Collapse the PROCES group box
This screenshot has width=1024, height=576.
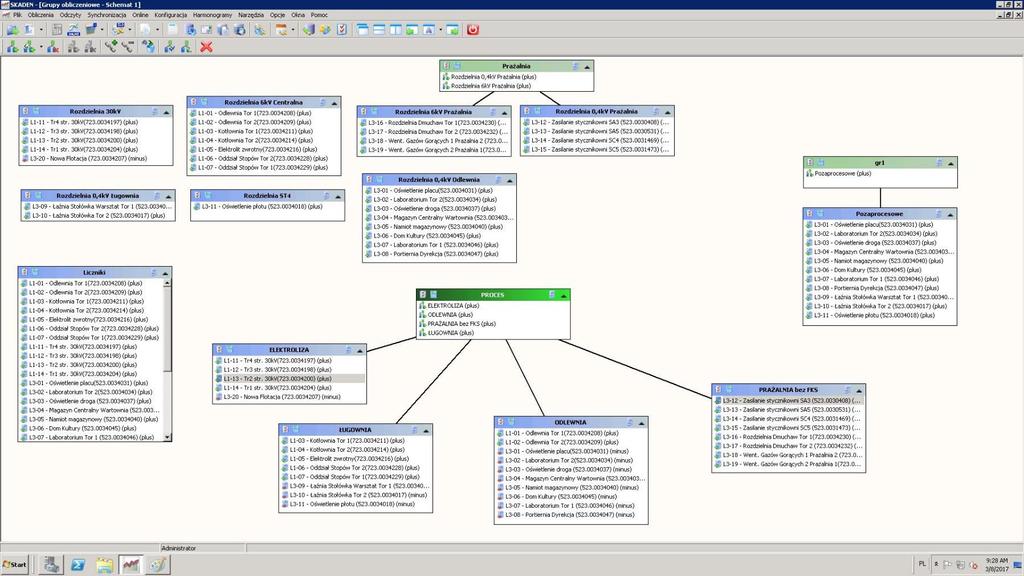click(564, 296)
